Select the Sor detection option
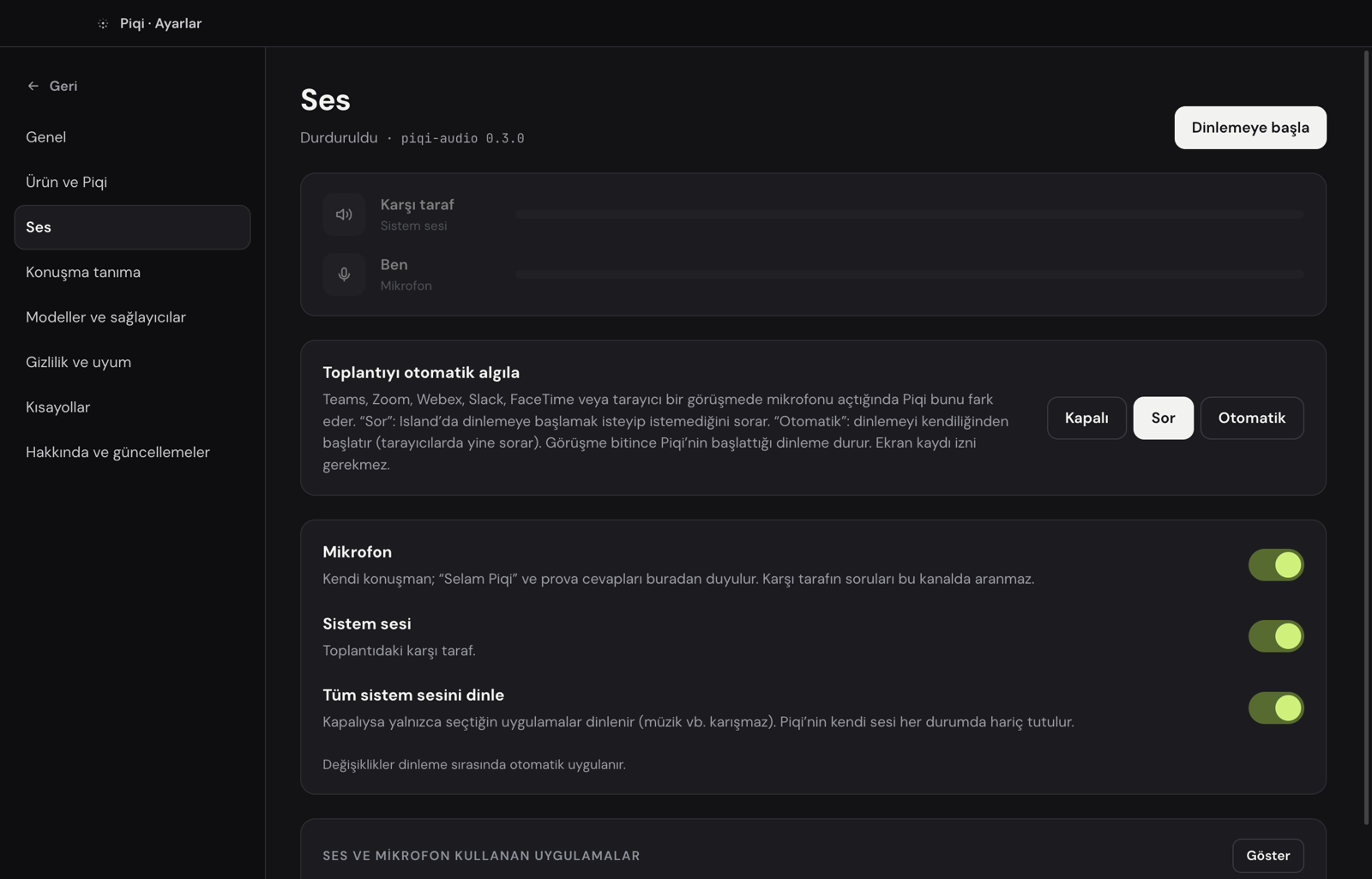 pos(1163,418)
